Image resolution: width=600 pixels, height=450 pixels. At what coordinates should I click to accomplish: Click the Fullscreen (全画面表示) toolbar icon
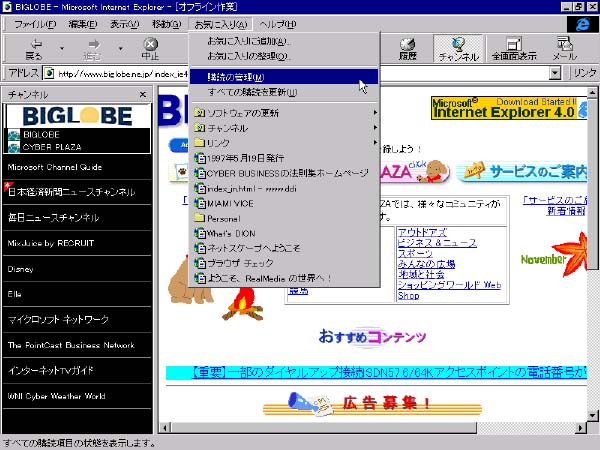click(x=514, y=49)
